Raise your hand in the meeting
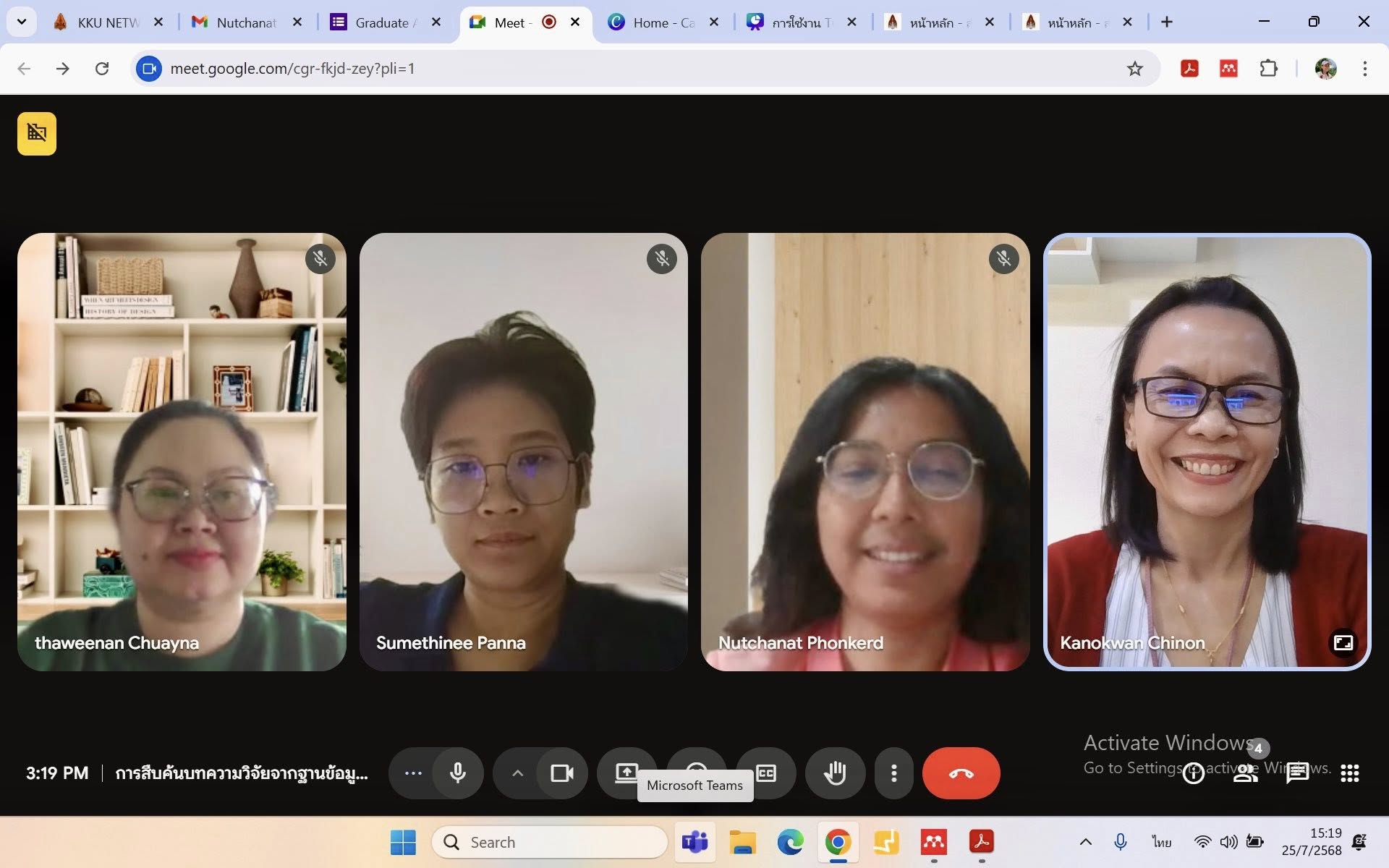This screenshot has height=868, width=1389. [835, 773]
